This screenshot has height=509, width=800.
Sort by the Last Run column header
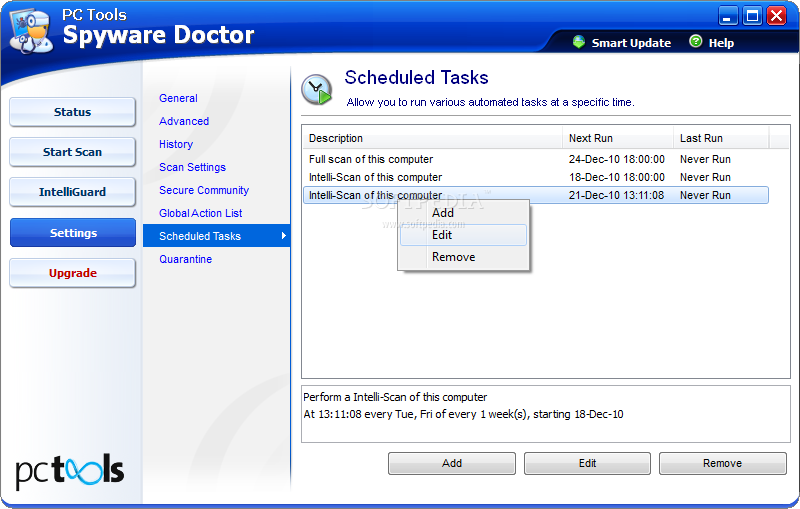point(721,138)
